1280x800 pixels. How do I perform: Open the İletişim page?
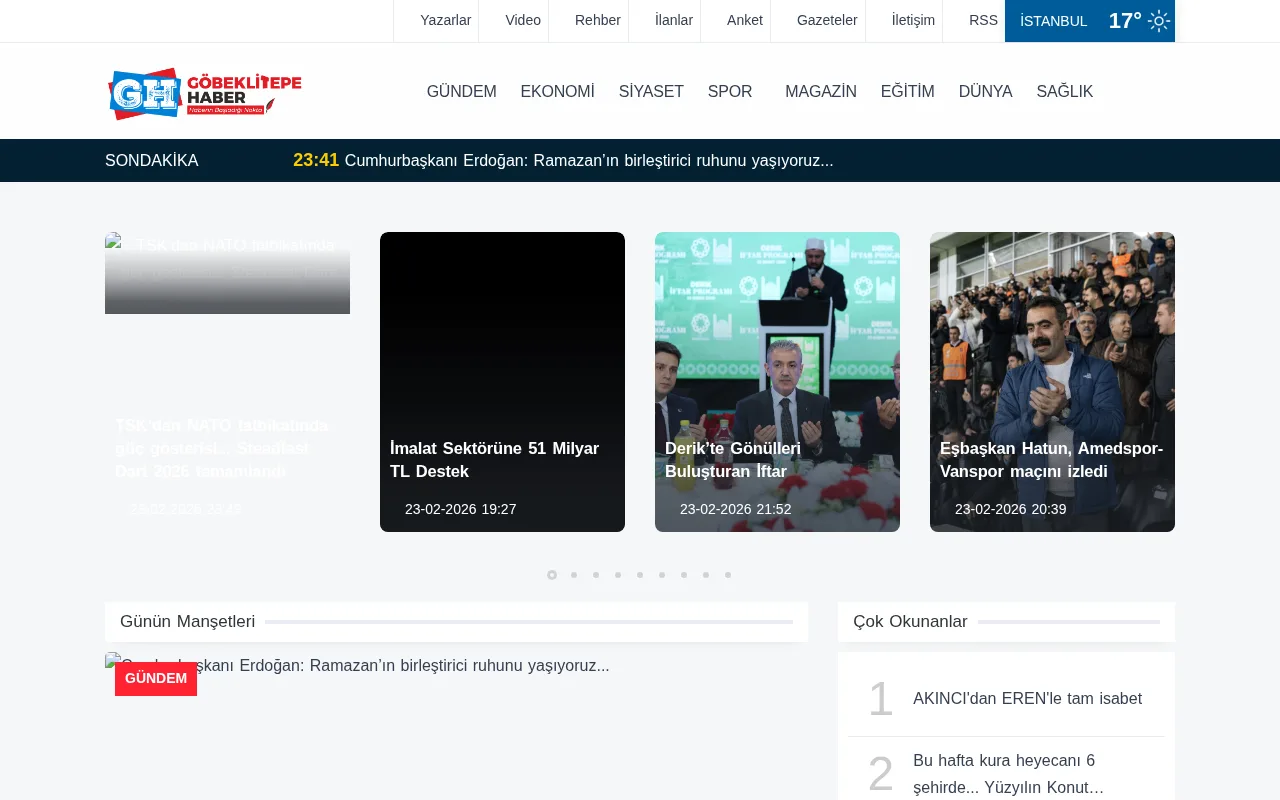pyautogui.click(x=911, y=20)
